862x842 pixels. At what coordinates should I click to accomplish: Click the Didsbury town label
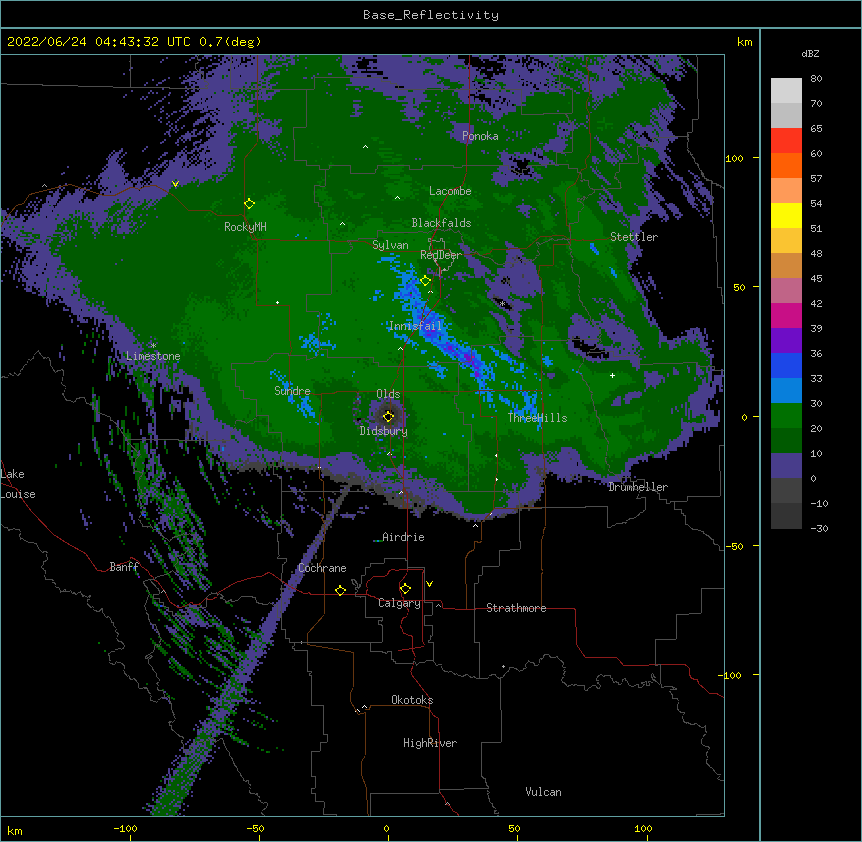[x=384, y=431]
